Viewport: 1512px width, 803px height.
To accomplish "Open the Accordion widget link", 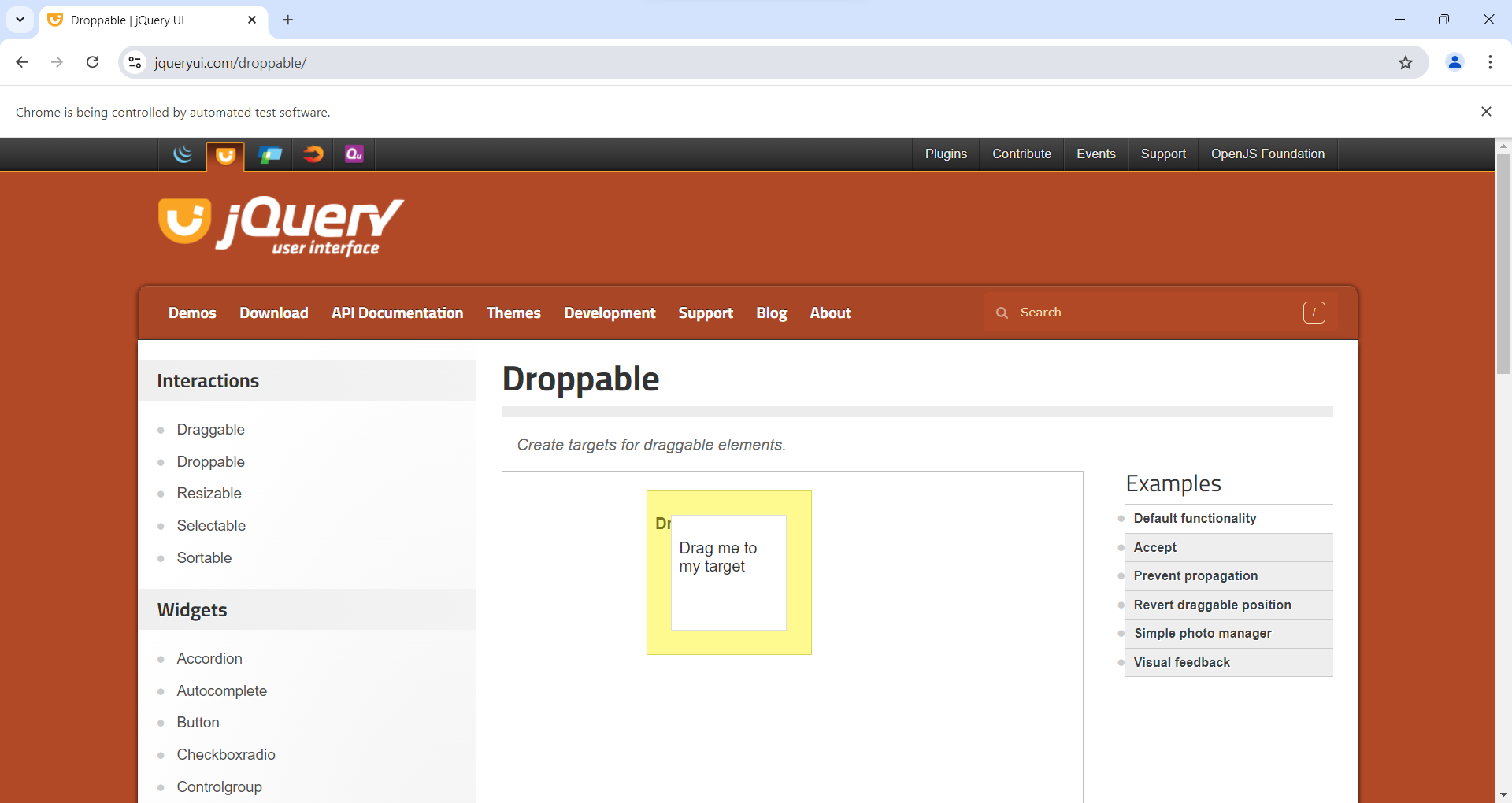I will click(x=209, y=659).
